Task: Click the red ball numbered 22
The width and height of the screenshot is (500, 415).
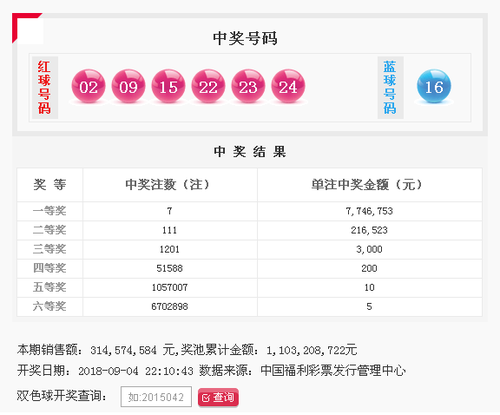Action: coord(208,86)
